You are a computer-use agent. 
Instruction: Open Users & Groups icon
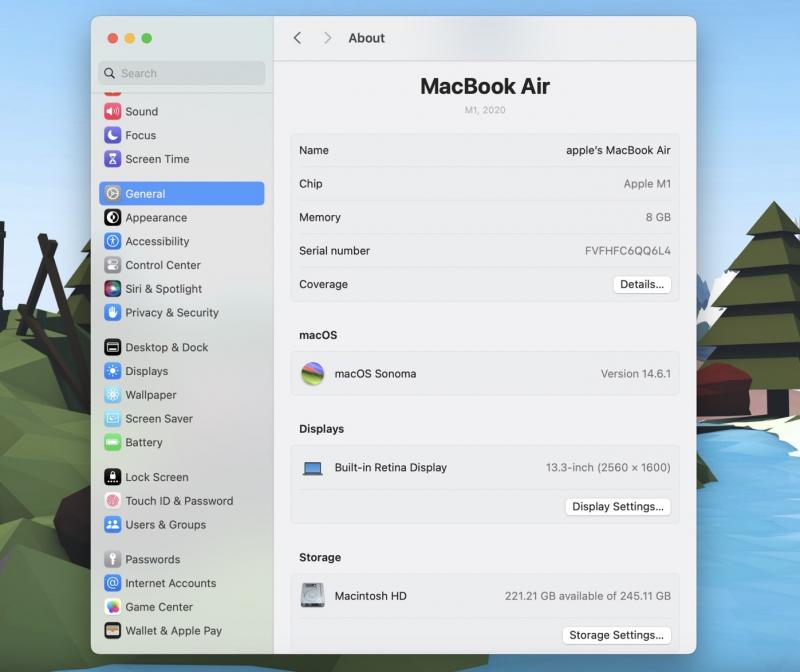click(113, 525)
